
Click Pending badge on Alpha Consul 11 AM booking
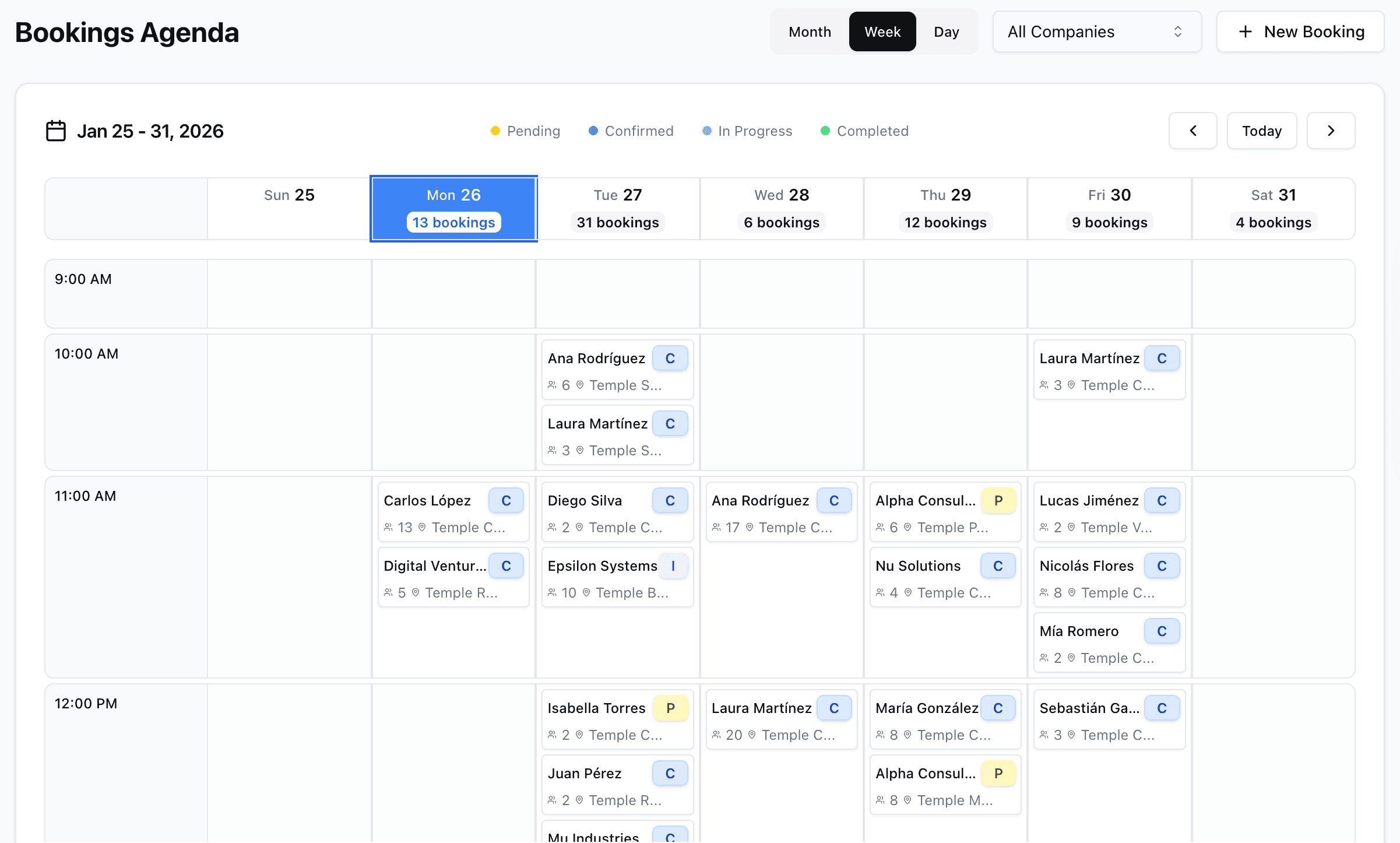998,500
